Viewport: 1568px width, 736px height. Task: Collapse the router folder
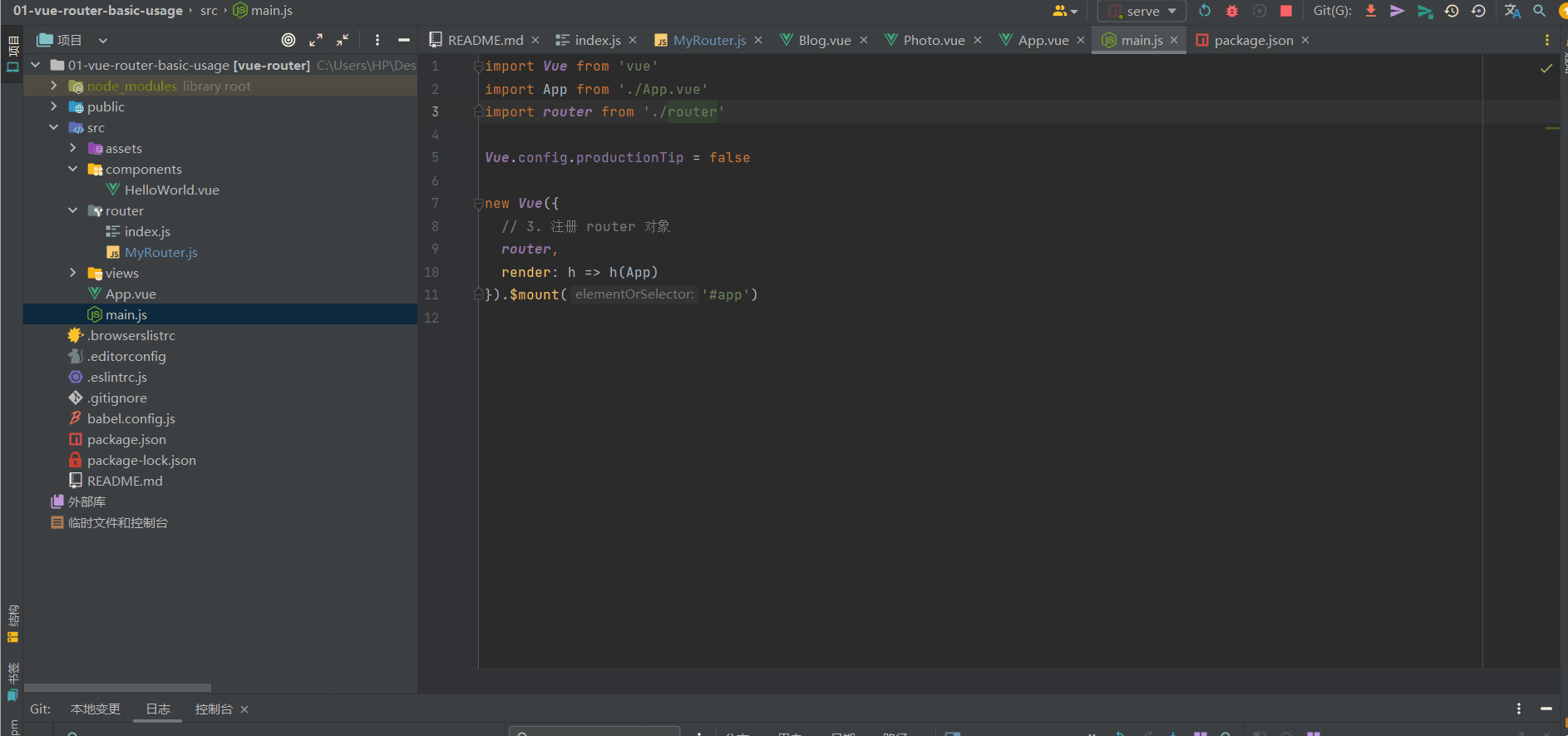(73, 210)
